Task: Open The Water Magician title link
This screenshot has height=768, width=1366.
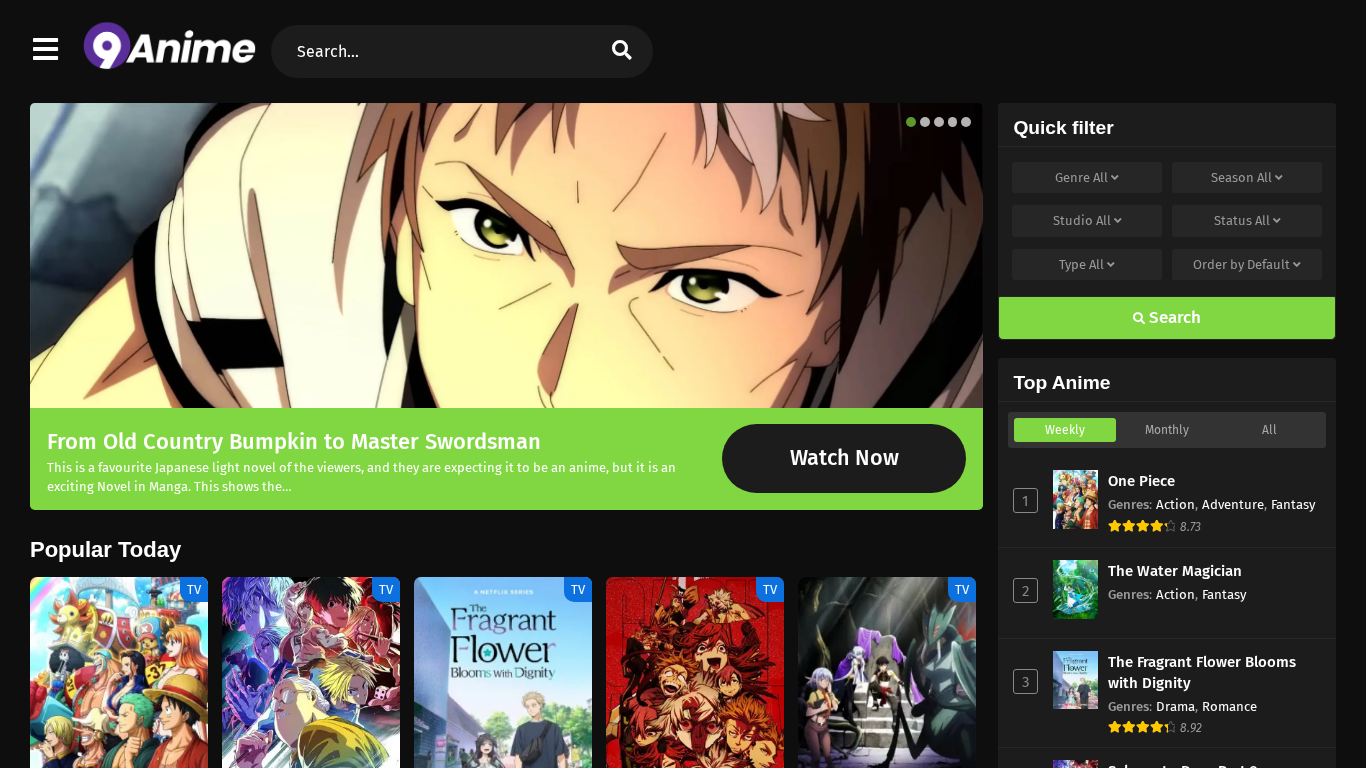Action: (1174, 571)
